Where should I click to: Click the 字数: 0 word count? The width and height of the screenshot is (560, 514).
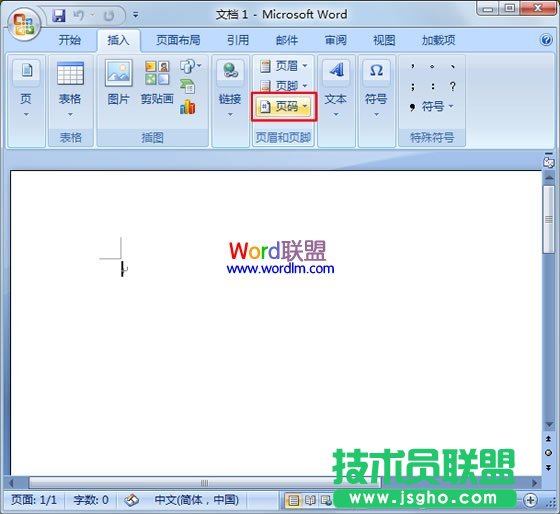[91, 500]
